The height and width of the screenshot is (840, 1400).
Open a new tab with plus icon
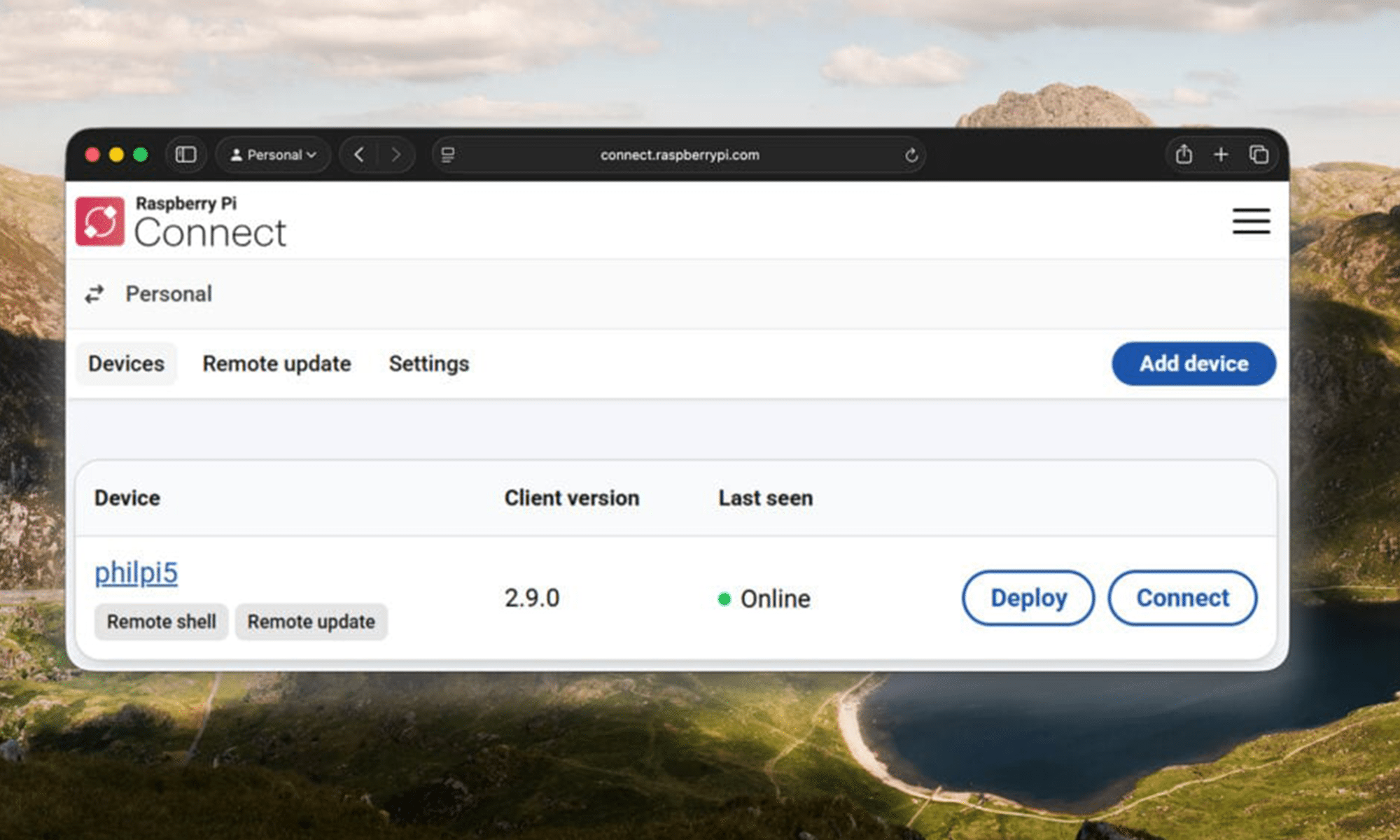(x=1221, y=155)
